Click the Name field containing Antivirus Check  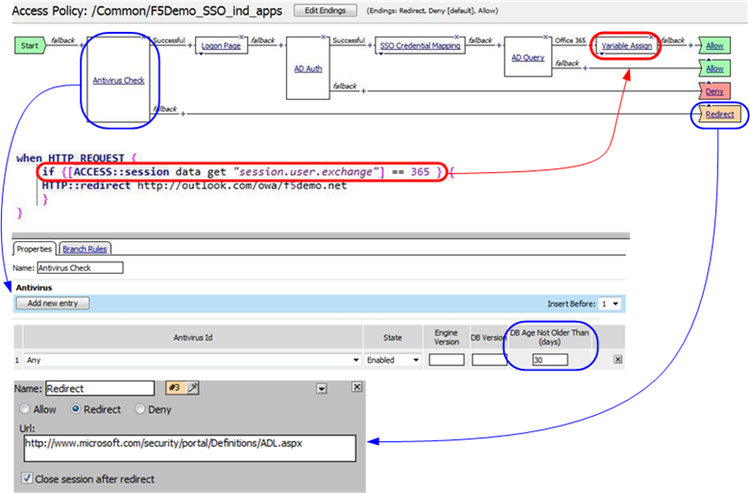pyautogui.click(x=80, y=268)
